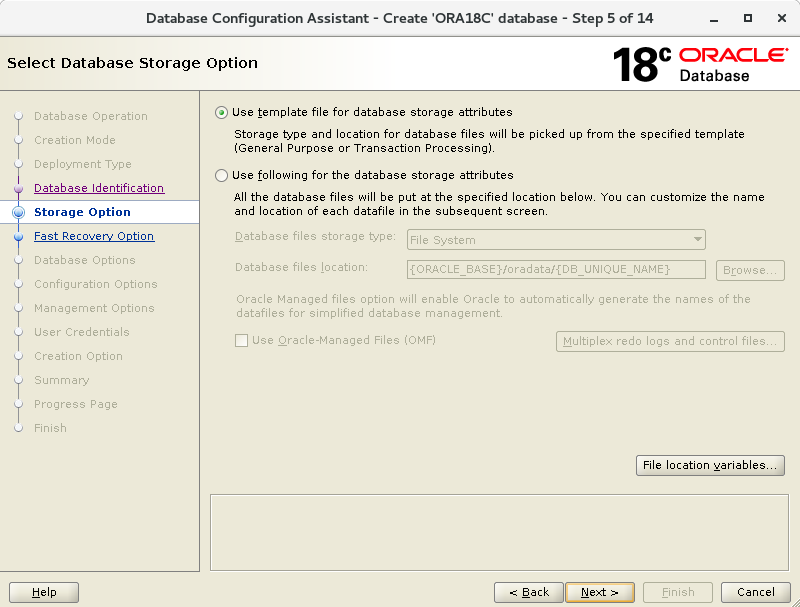Open File location variables dialog
This screenshot has height=607, width=800.
(x=710, y=465)
